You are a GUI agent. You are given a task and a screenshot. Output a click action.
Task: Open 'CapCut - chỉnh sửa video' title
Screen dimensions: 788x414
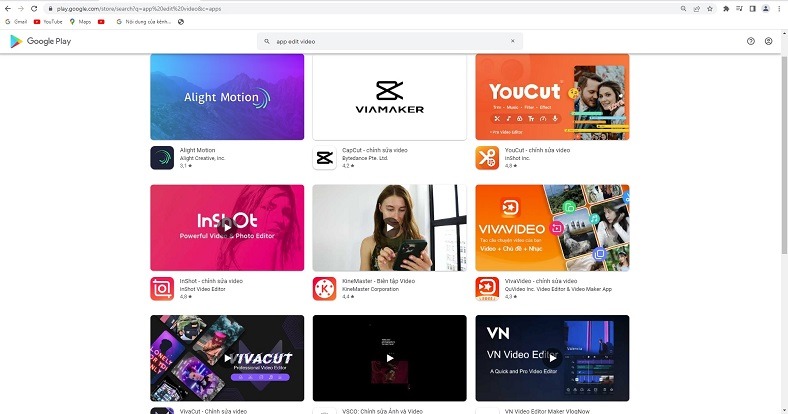375,150
